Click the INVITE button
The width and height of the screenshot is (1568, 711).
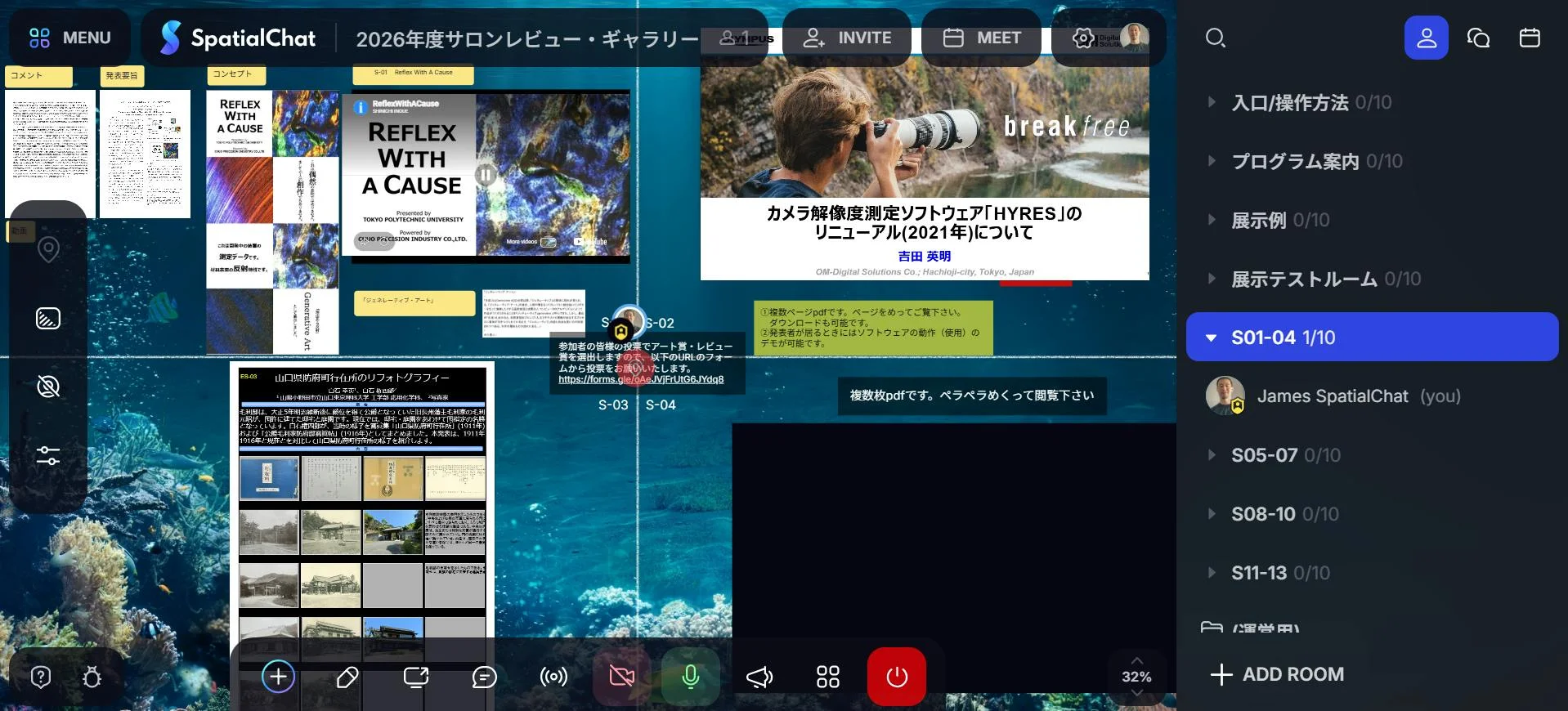tap(847, 38)
